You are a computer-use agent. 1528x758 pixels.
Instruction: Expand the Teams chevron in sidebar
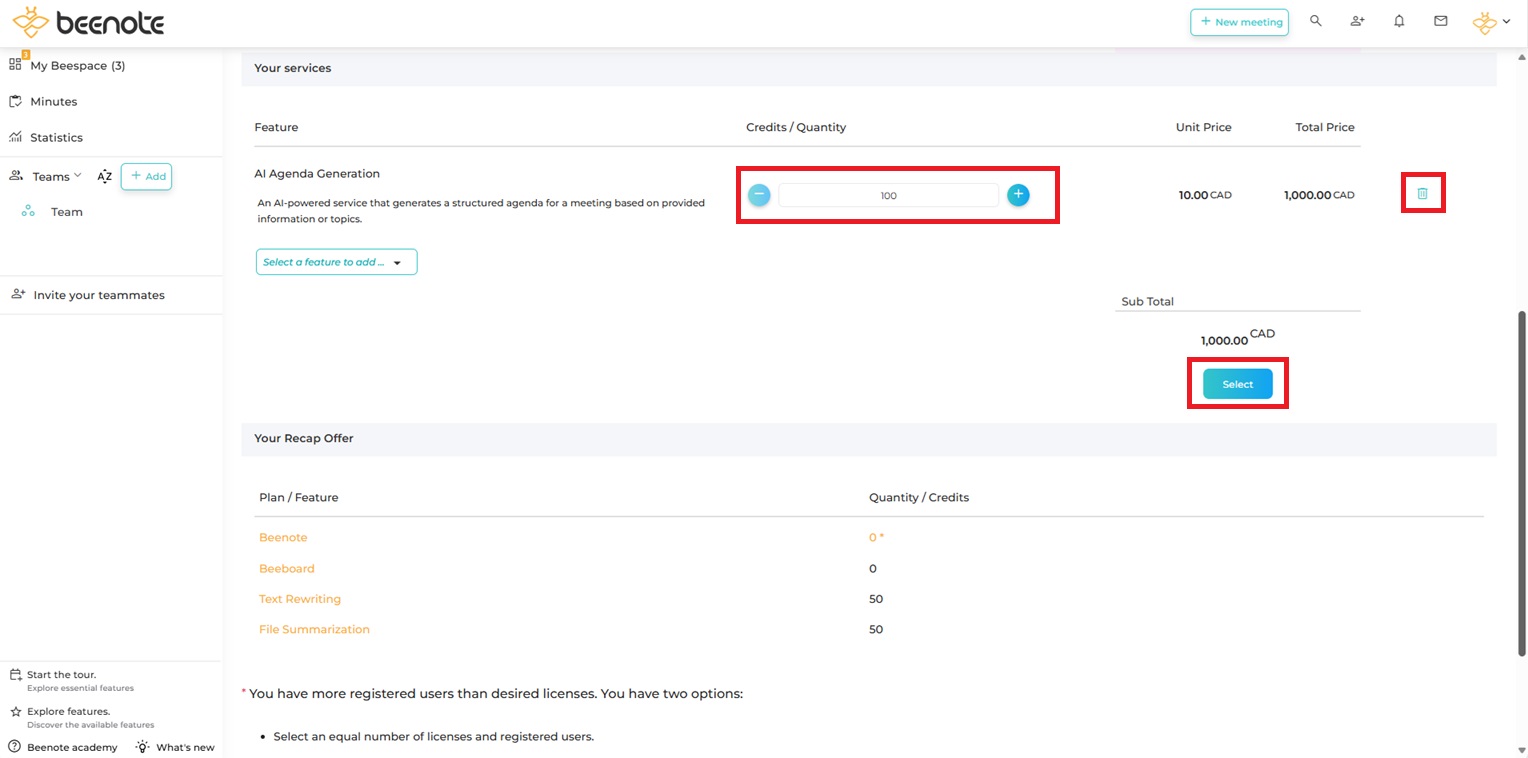tap(78, 176)
